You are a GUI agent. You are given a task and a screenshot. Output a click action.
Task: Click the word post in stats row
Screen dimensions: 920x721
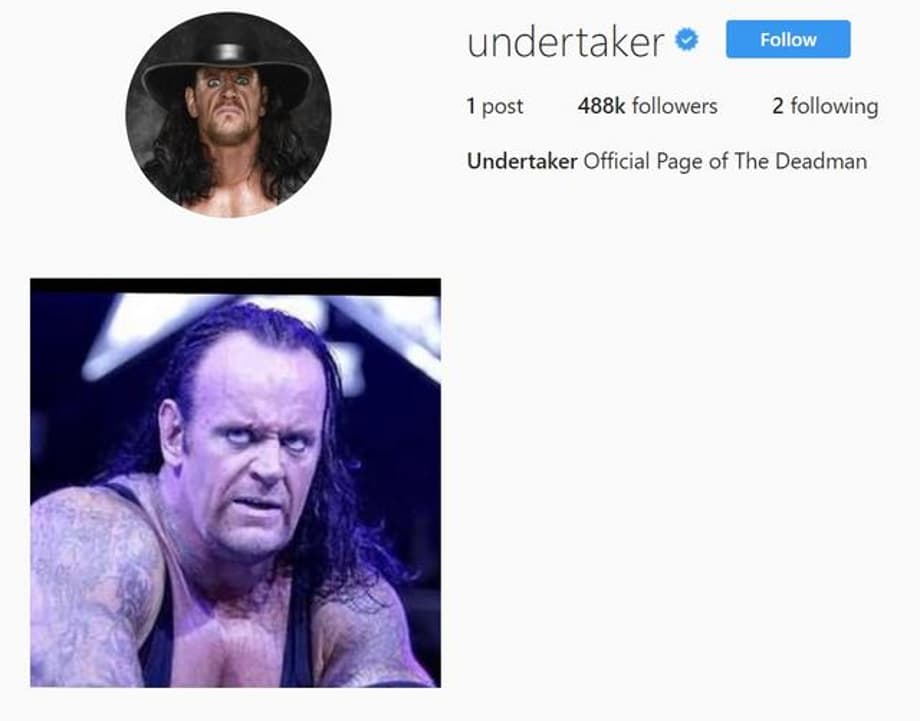point(502,107)
